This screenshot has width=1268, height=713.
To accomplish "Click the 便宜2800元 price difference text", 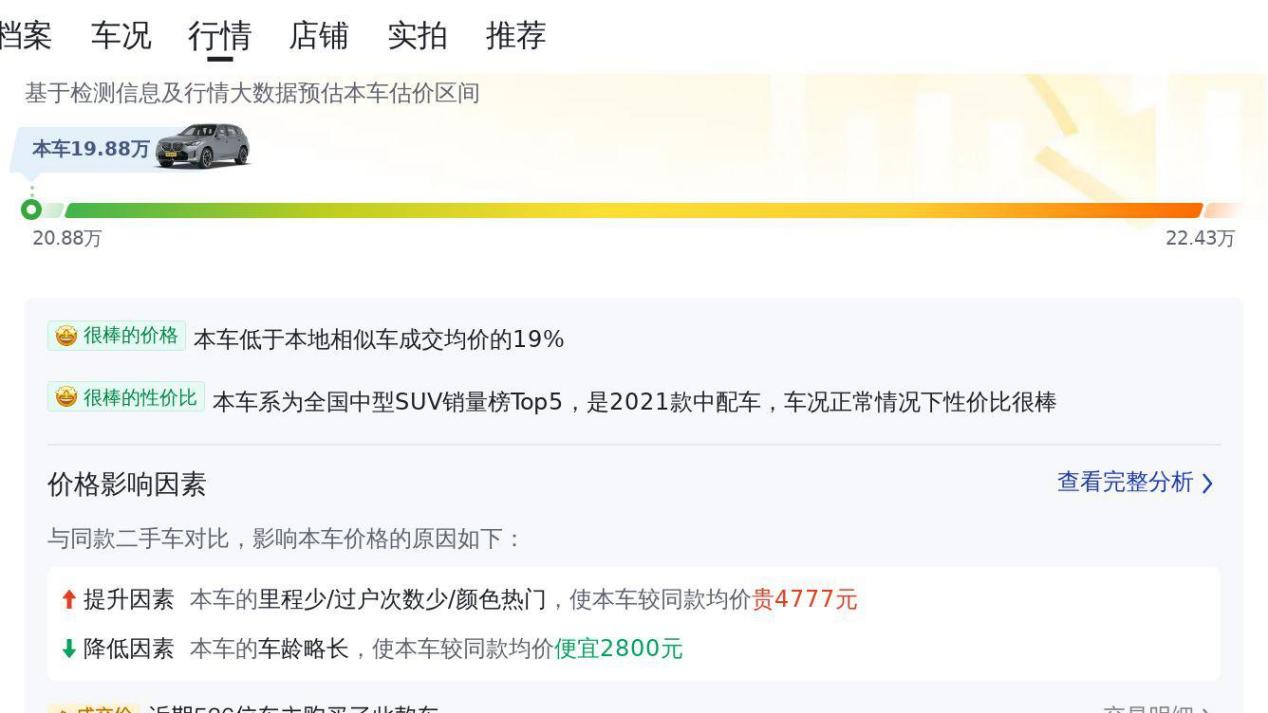I will pos(618,649).
